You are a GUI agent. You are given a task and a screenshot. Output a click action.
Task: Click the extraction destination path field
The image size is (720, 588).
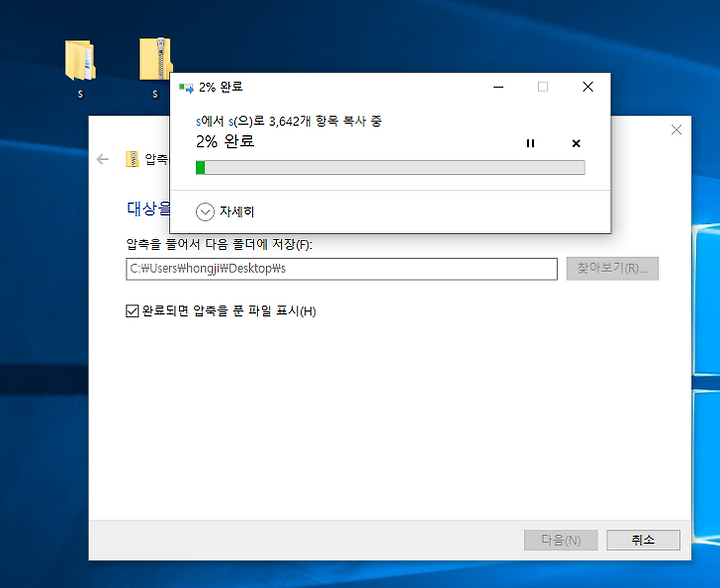[x=342, y=269]
